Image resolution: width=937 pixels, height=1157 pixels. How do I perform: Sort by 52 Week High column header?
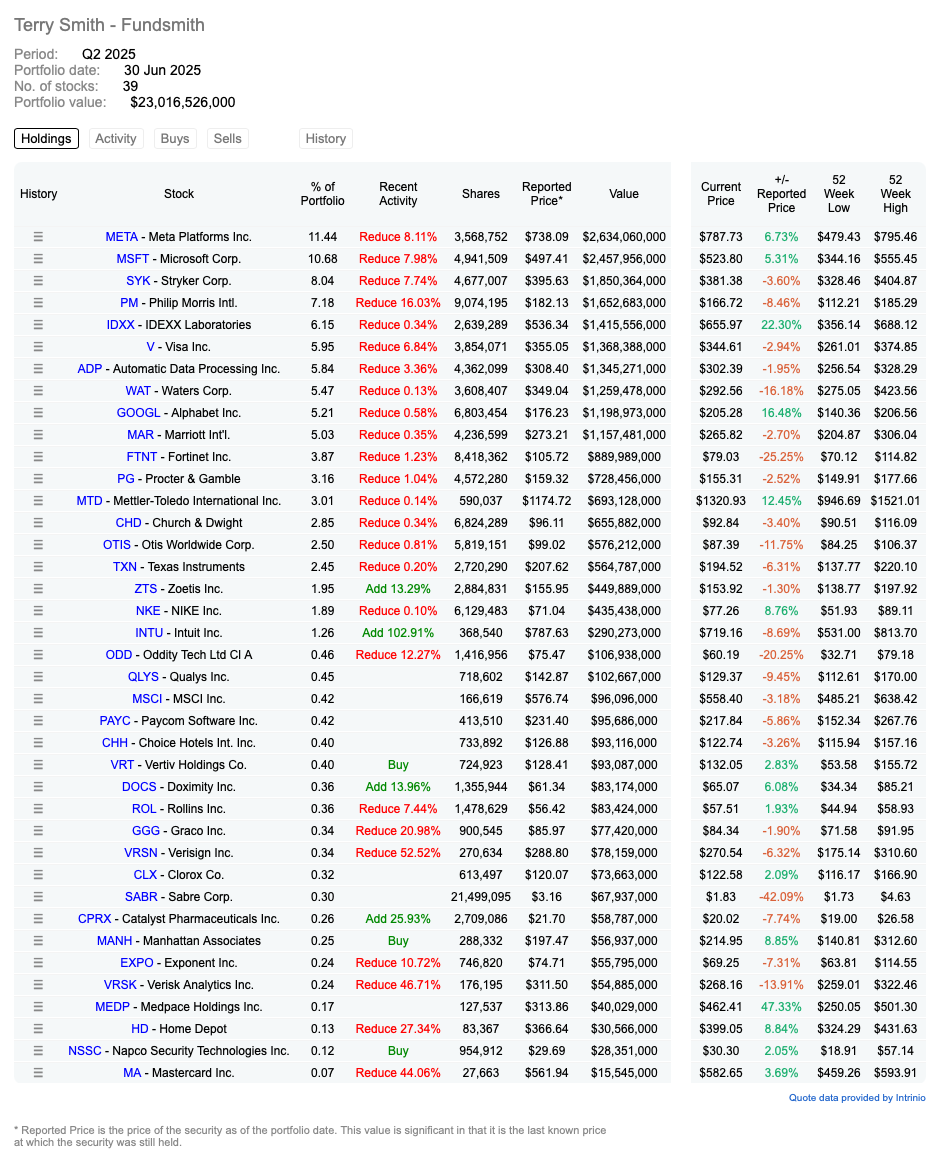click(896, 194)
